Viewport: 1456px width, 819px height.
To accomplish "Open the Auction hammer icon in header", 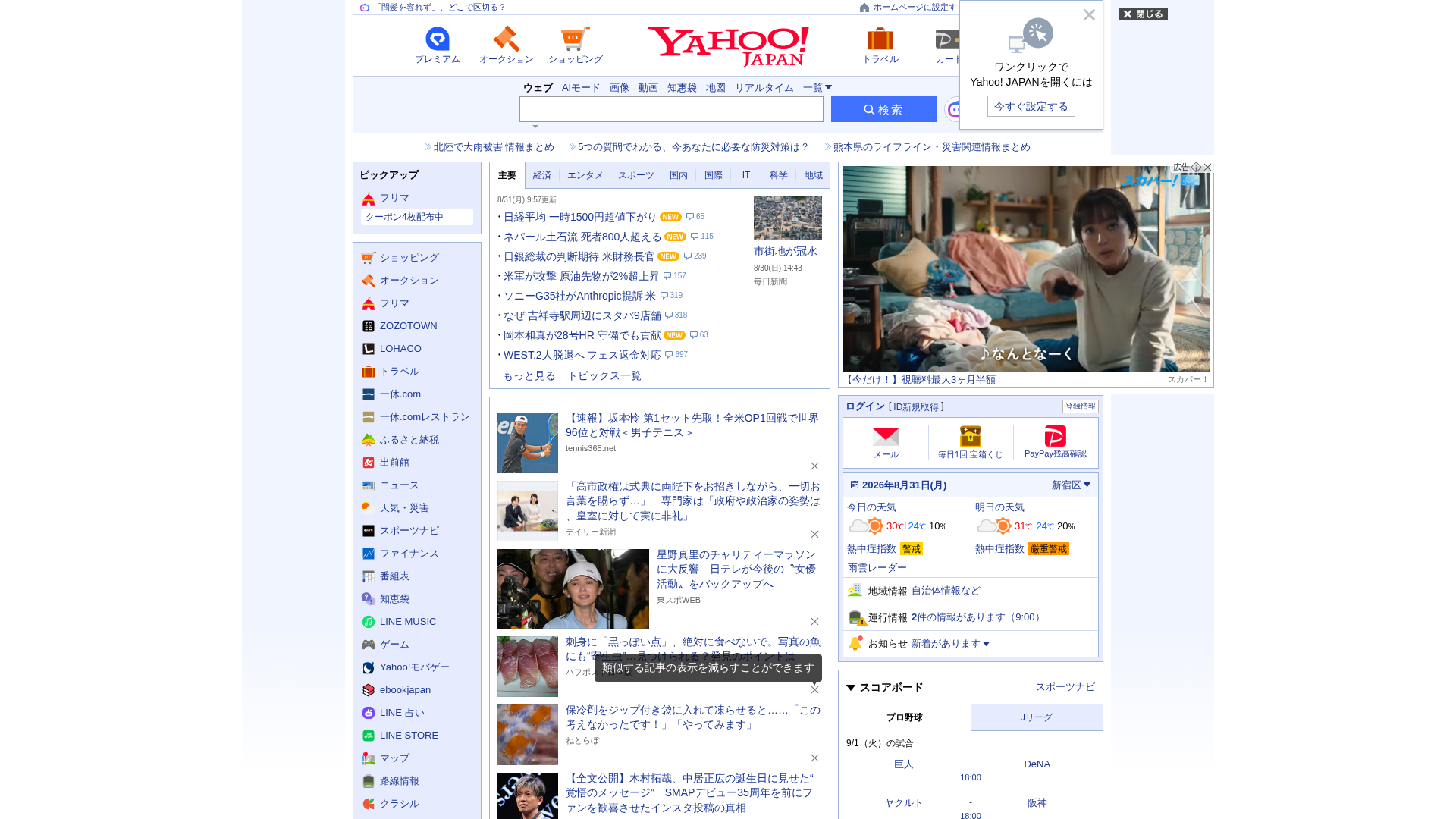I will 506,39.
